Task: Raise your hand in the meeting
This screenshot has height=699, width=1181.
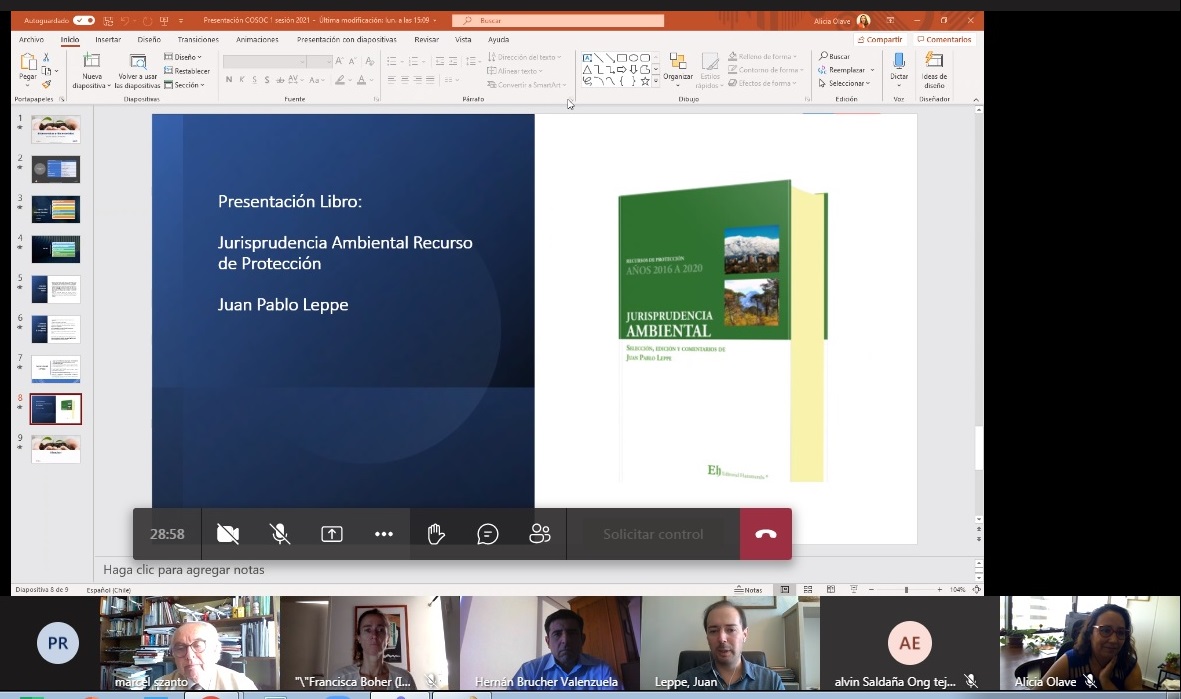Action: (436, 534)
